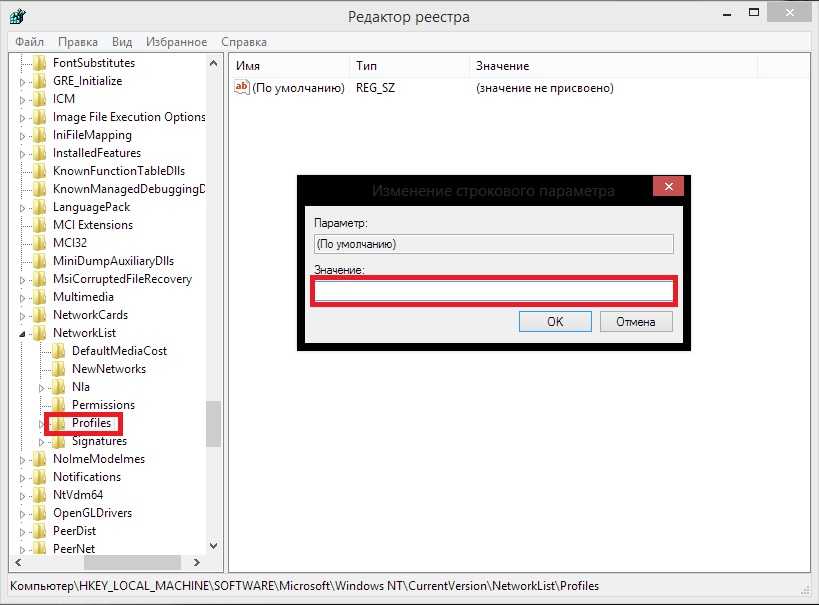Collapse the NetworkList tree node

pos(23,333)
